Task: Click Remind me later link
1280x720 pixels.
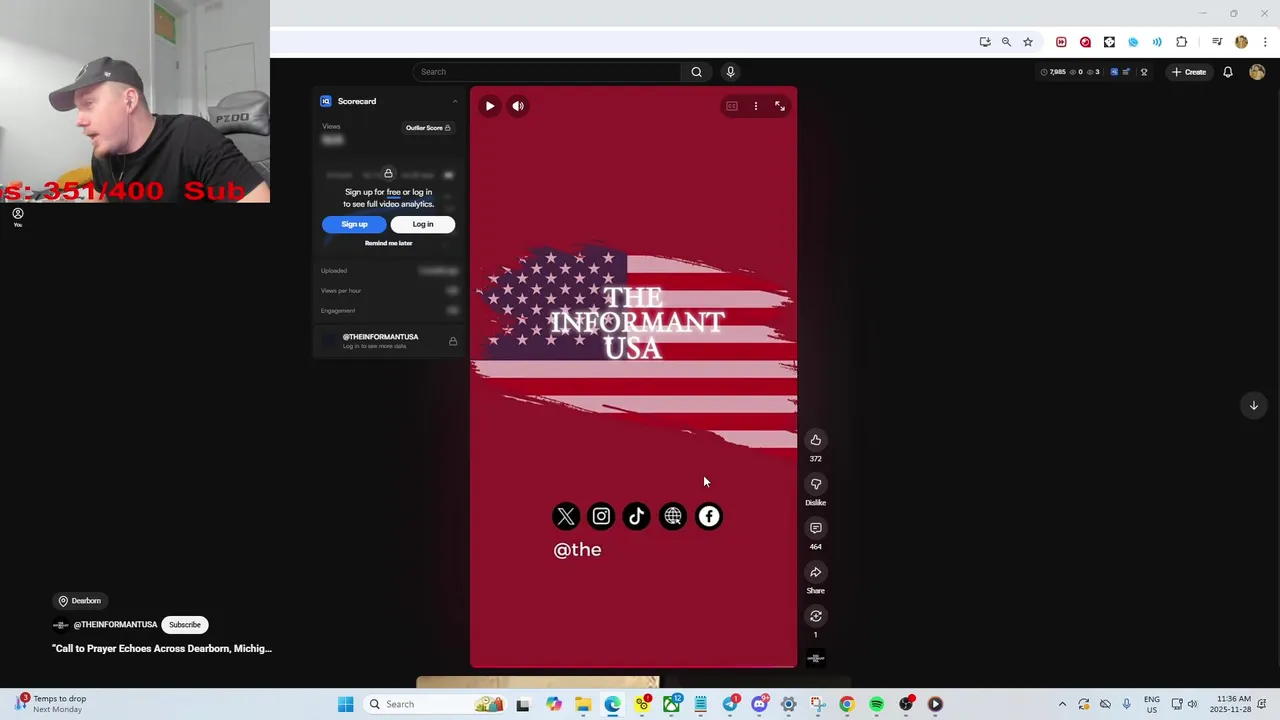Action: (388, 243)
